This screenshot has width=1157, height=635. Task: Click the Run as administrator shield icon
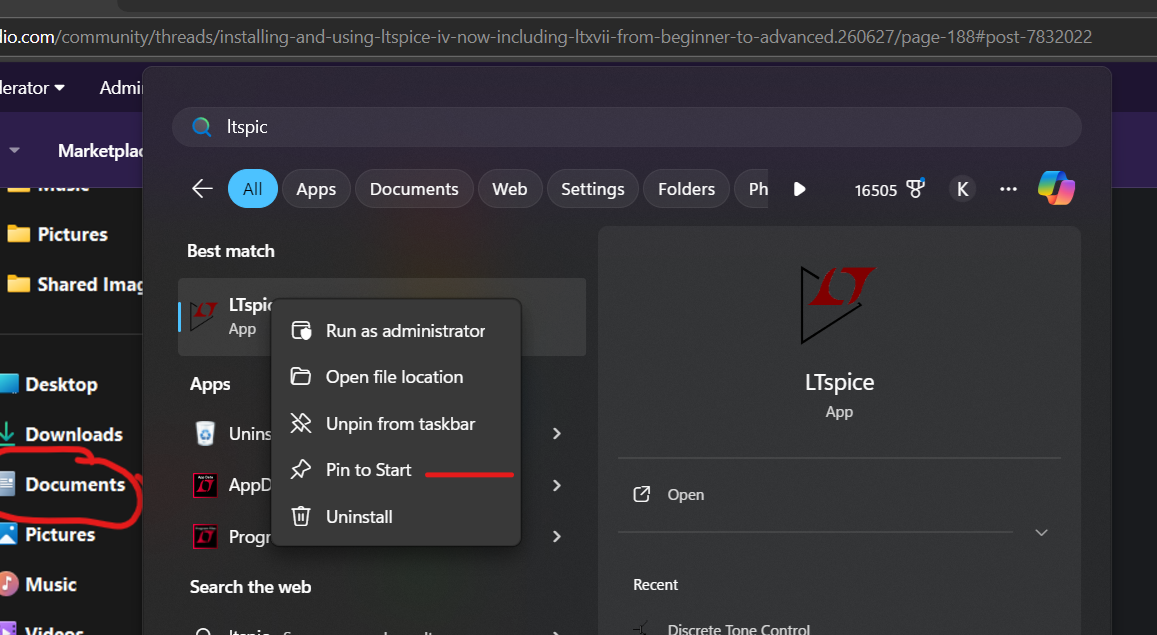point(301,330)
